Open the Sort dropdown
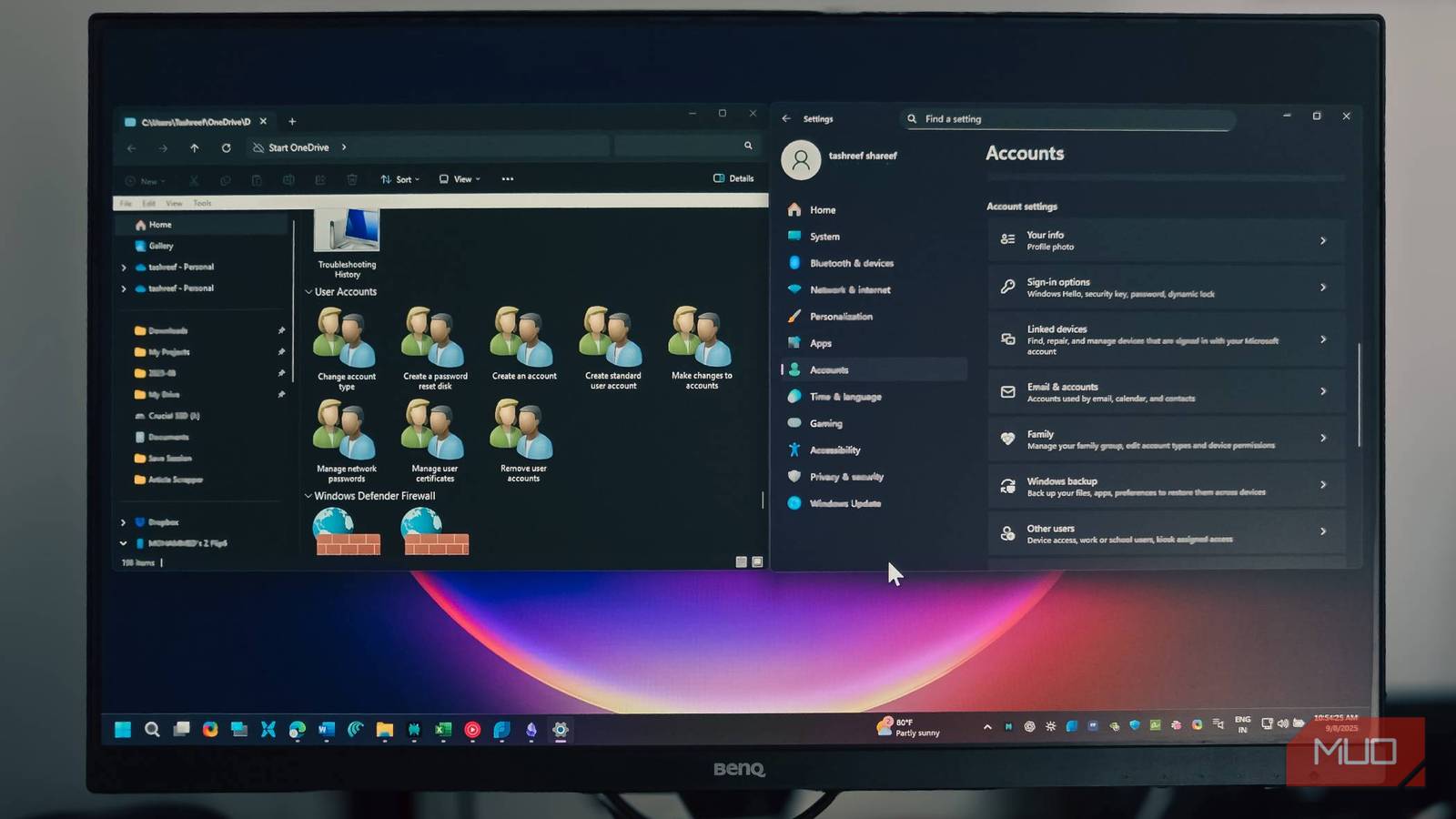Image resolution: width=1456 pixels, height=819 pixels. [x=400, y=179]
